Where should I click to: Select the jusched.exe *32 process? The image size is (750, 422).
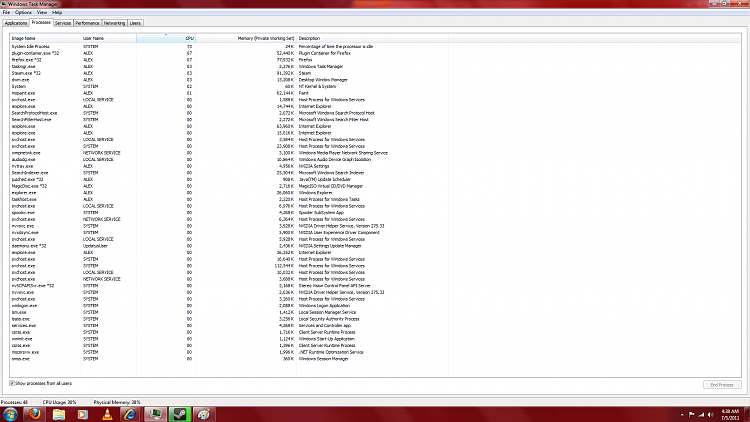point(230,179)
